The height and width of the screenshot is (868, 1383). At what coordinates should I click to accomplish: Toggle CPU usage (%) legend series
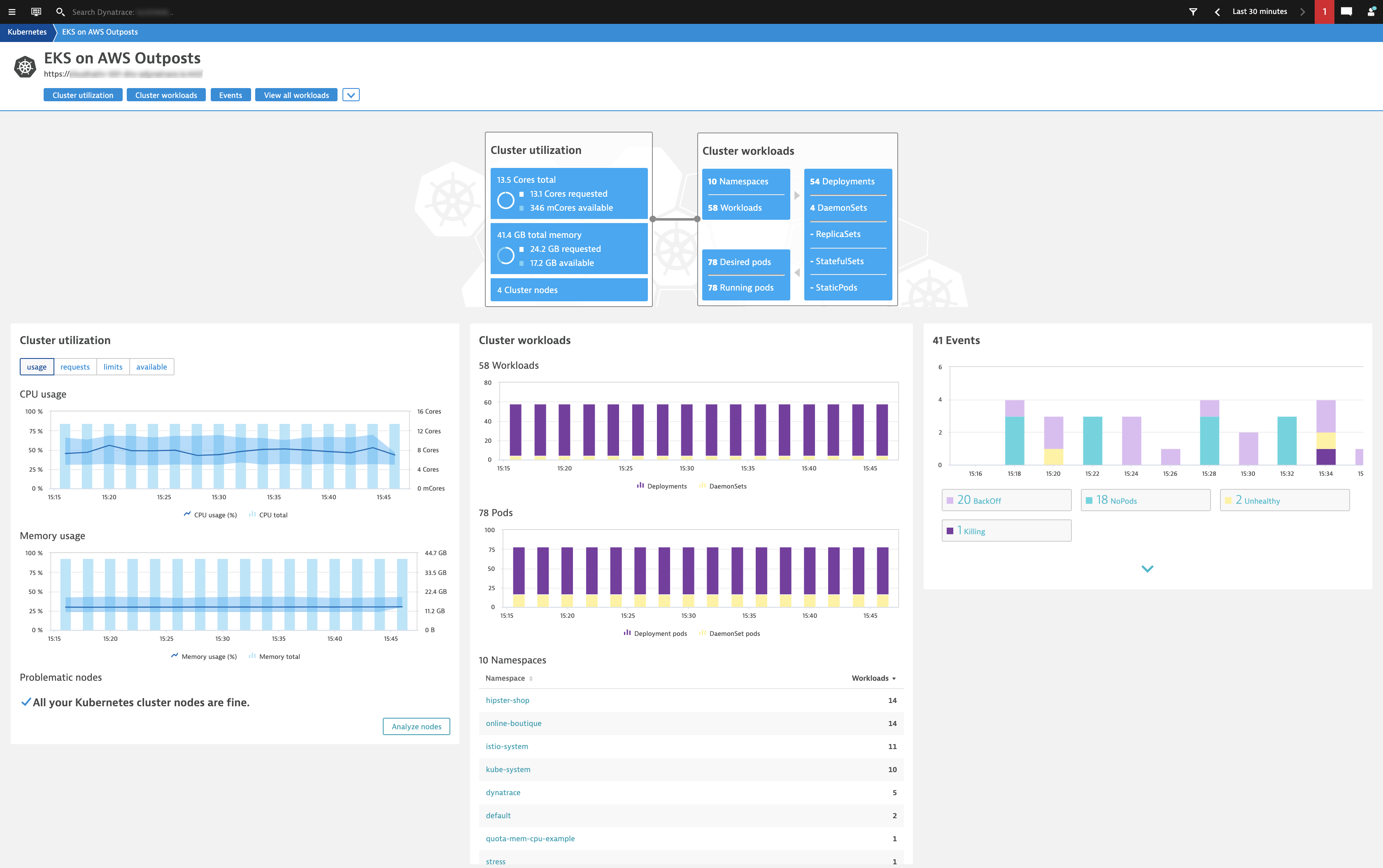click(x=210, y=515)
